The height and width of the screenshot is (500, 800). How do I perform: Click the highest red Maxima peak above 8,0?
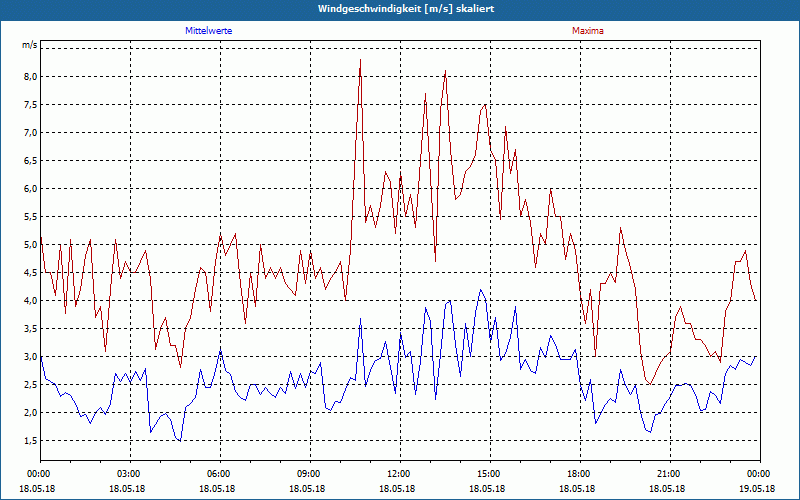pyautogui.click(x=360, y=60)
